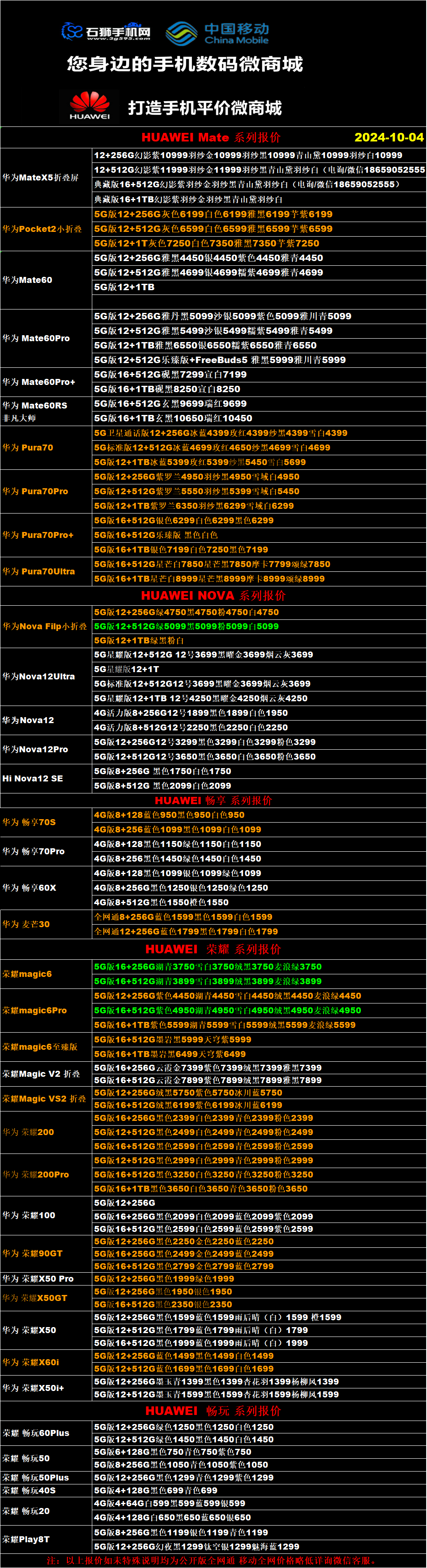Screen dimensions: 427x1568
Task: Click the 荣耀 畅玩20 model name
Action: (x=26, y=1511)
